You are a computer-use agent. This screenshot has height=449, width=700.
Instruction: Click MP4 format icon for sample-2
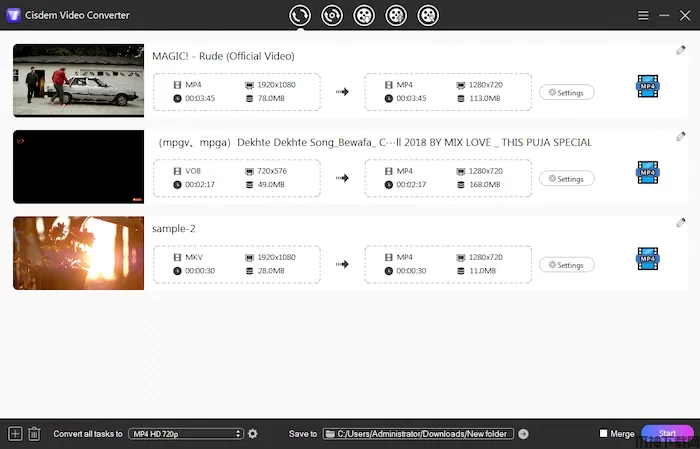pyautogui.click(x=647, y=261)
